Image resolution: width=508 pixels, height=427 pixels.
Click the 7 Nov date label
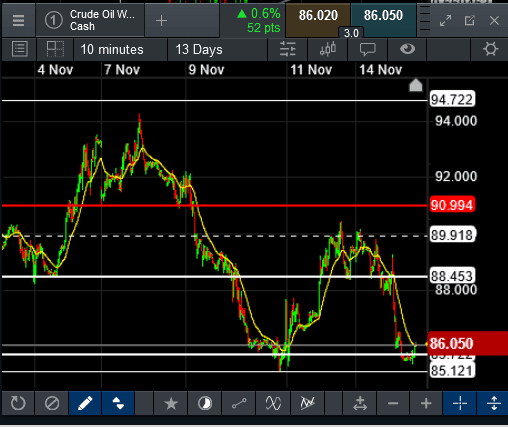(122, 70)
